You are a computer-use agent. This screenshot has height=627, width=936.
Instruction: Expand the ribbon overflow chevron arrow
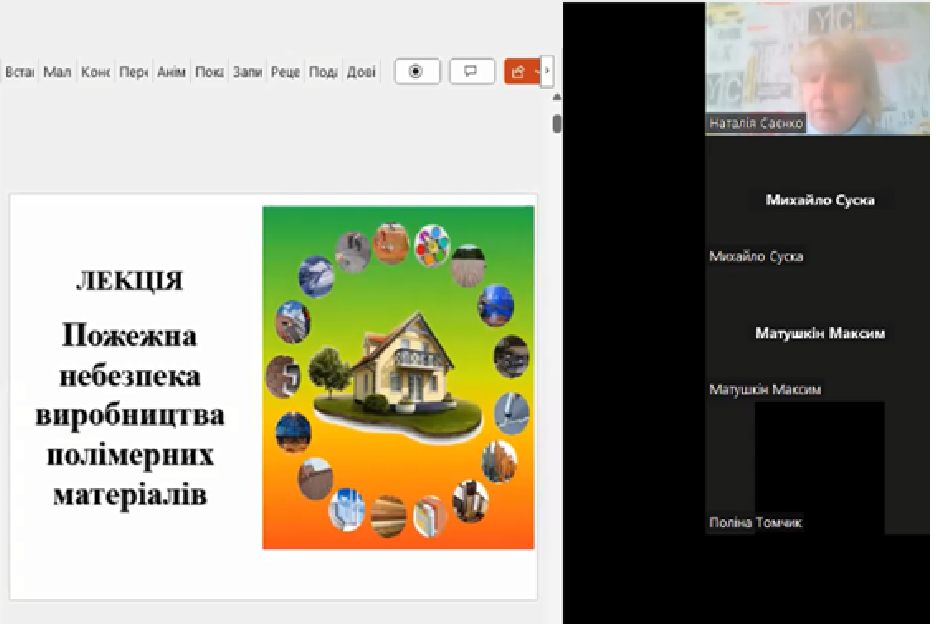(547, 72)
